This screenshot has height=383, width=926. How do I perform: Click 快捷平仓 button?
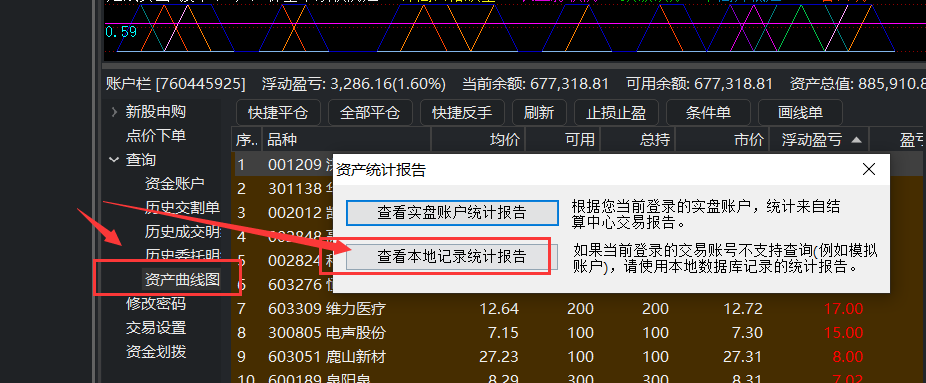click(278, 112)
